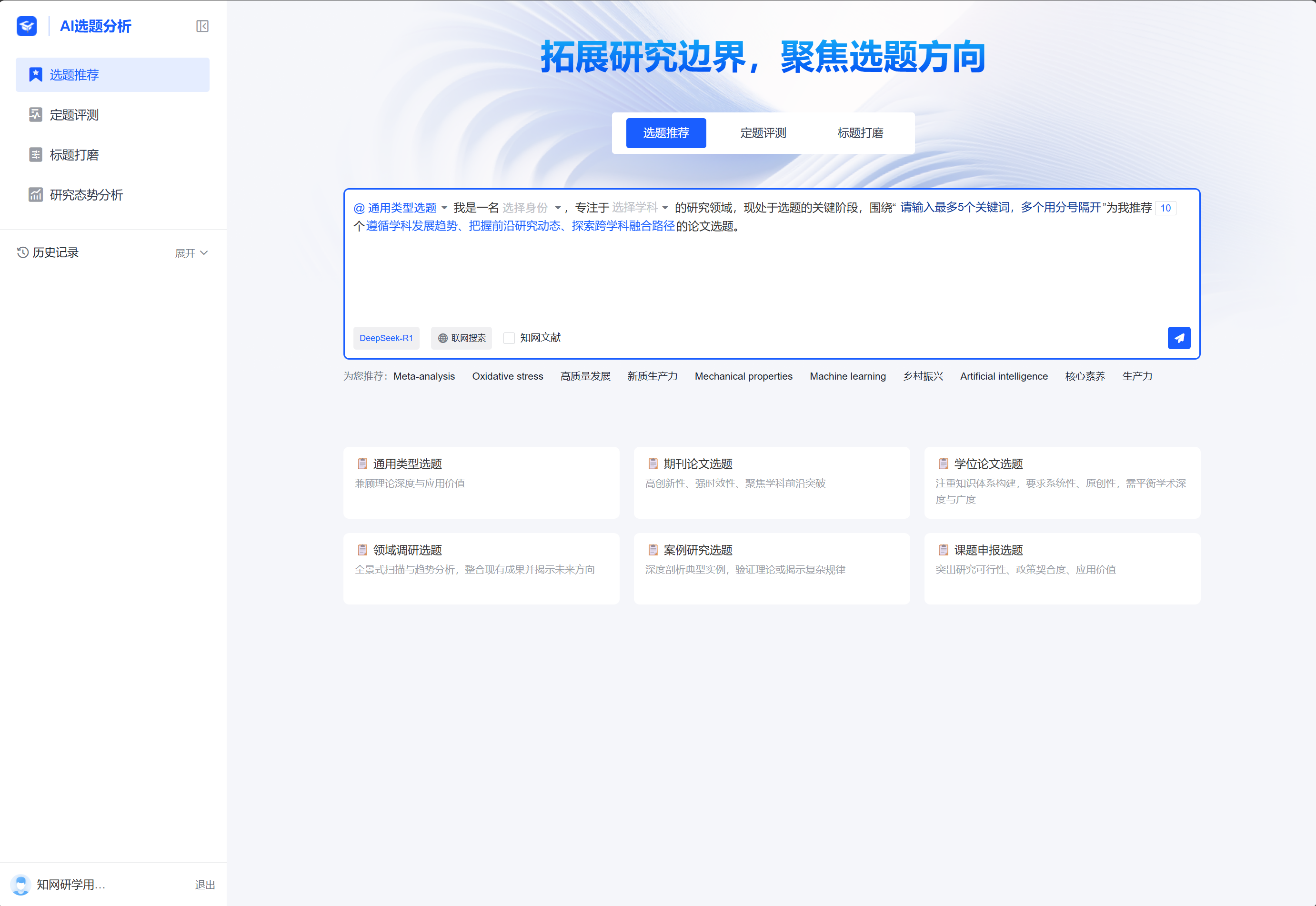Pick the recommended keyword Mechanical properties
The image size is (1316, 906).
[x=743, y=376]
